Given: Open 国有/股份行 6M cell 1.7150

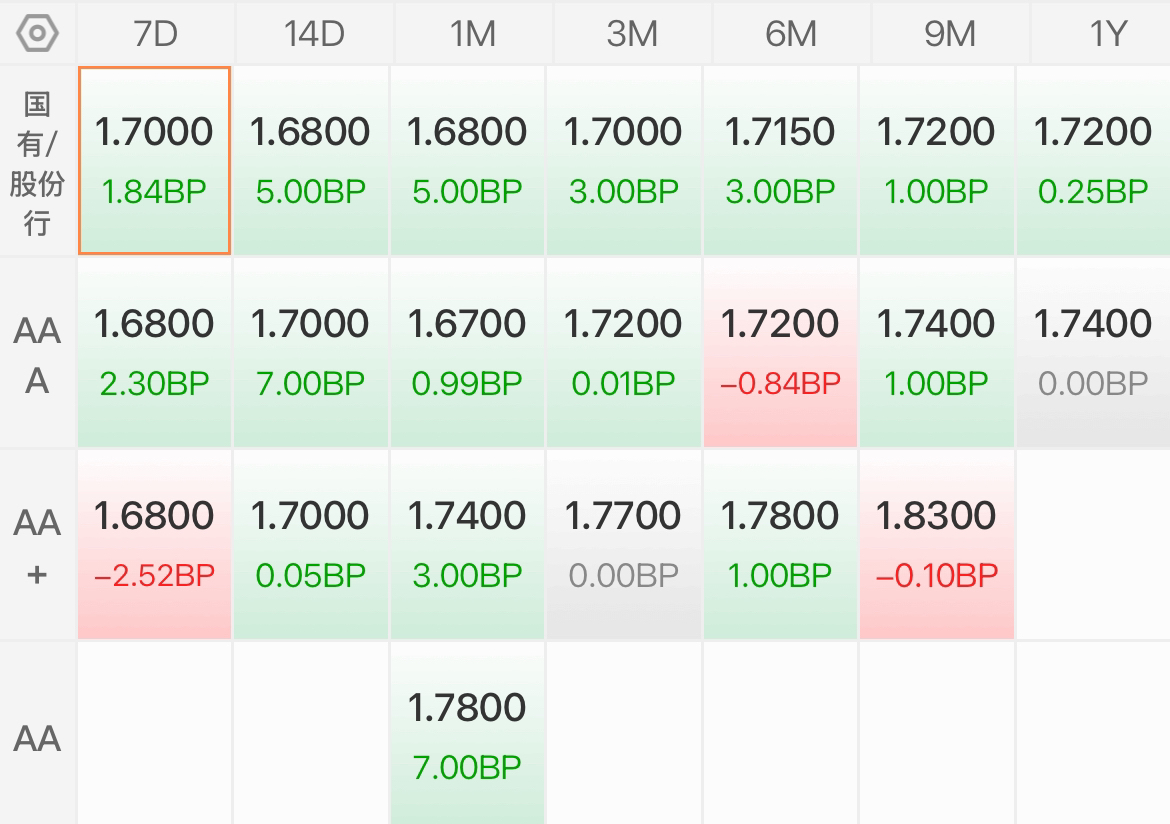Looking at the screenshot, I should 780,160.
